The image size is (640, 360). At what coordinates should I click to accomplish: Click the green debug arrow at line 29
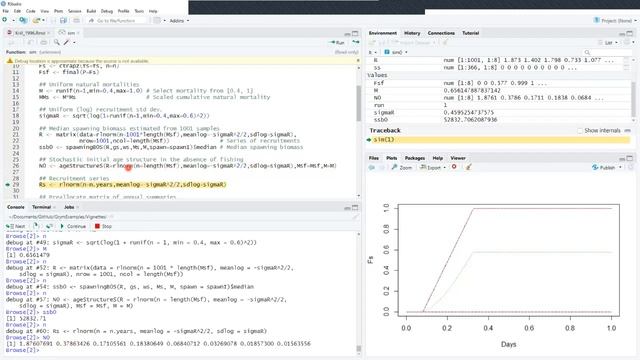(7, 184)
